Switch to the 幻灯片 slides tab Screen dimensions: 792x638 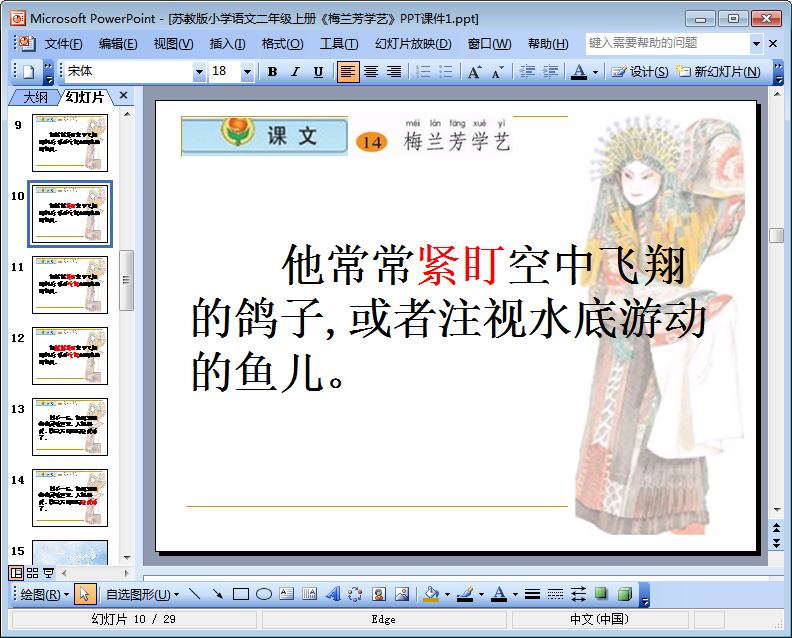[x=85, y=97]
